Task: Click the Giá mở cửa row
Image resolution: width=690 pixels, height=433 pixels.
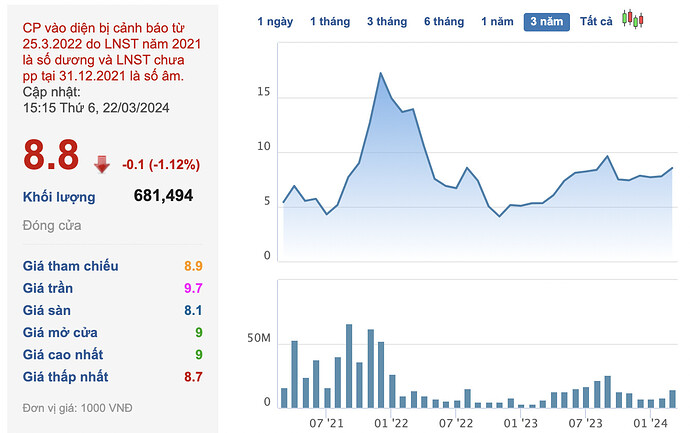Action: tap(113, 332)
